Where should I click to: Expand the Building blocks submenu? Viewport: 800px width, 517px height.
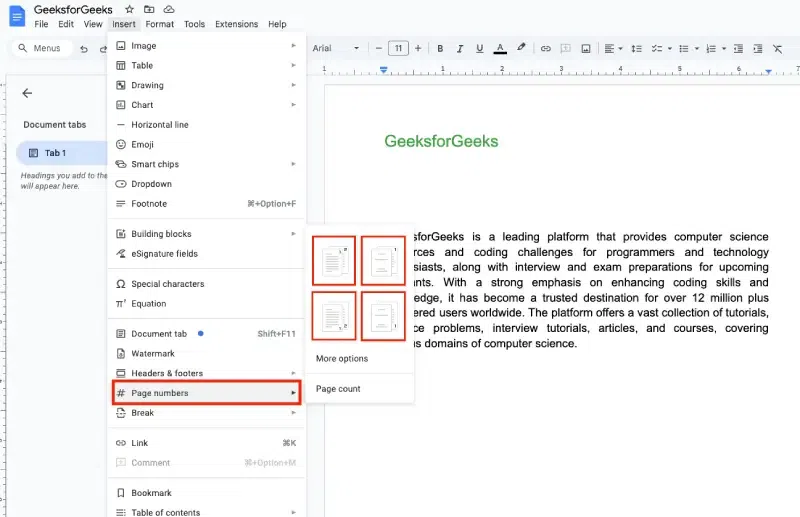pos(206,234)
